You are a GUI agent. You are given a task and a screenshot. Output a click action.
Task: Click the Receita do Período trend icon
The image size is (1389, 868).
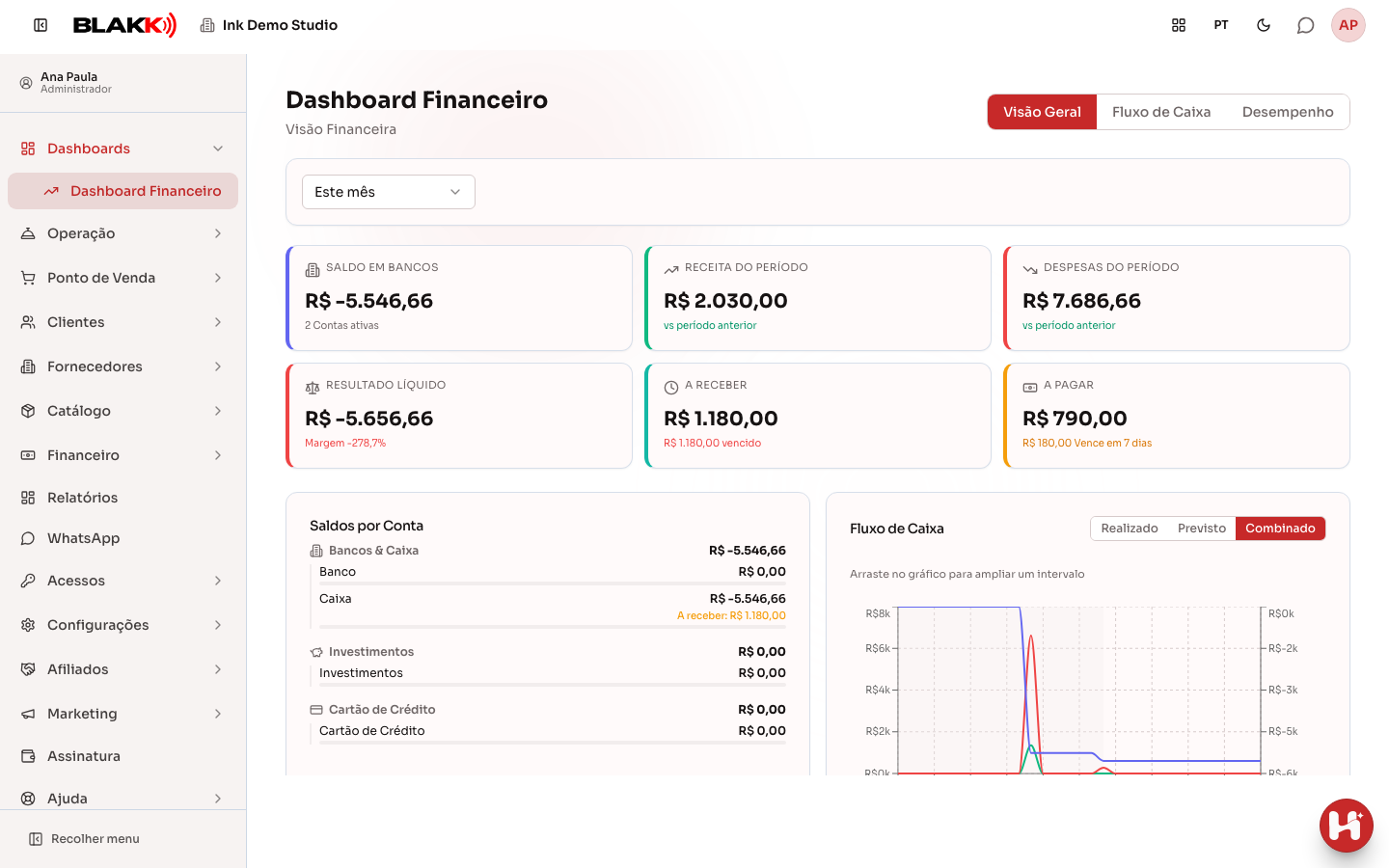tap(671, 269)
